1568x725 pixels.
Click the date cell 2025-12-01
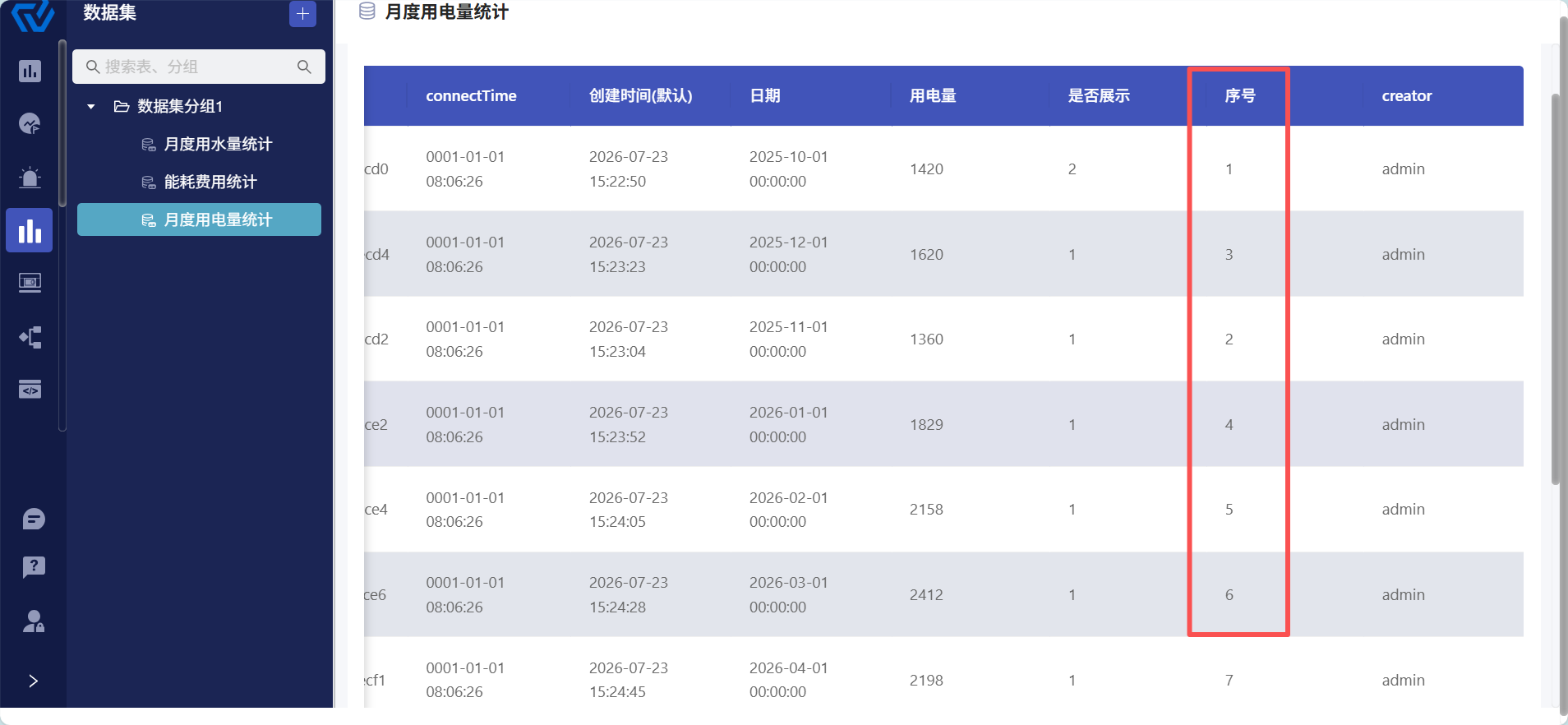(x=789, y=254)
